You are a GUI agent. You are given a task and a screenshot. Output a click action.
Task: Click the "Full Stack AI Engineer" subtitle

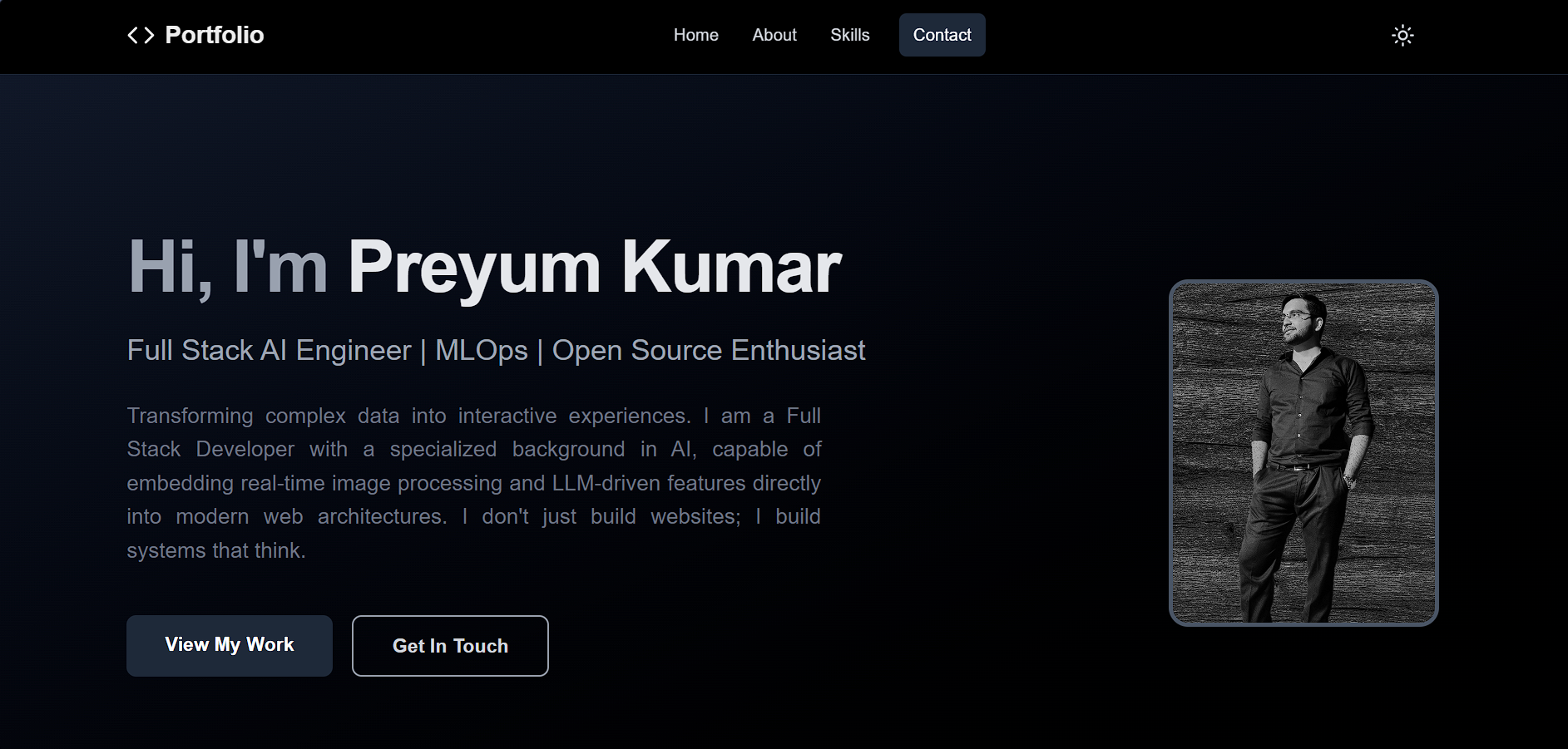(269, 350)
